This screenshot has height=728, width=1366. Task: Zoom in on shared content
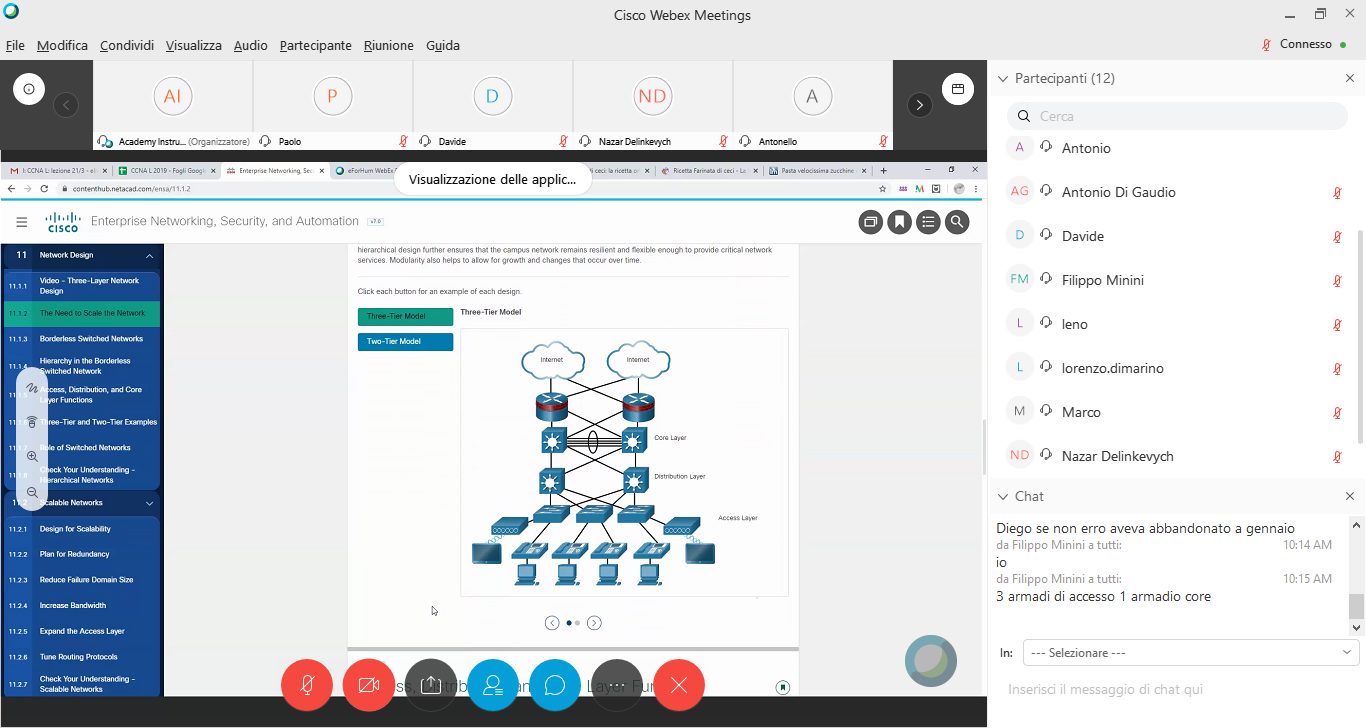click(x=32, y=457)
